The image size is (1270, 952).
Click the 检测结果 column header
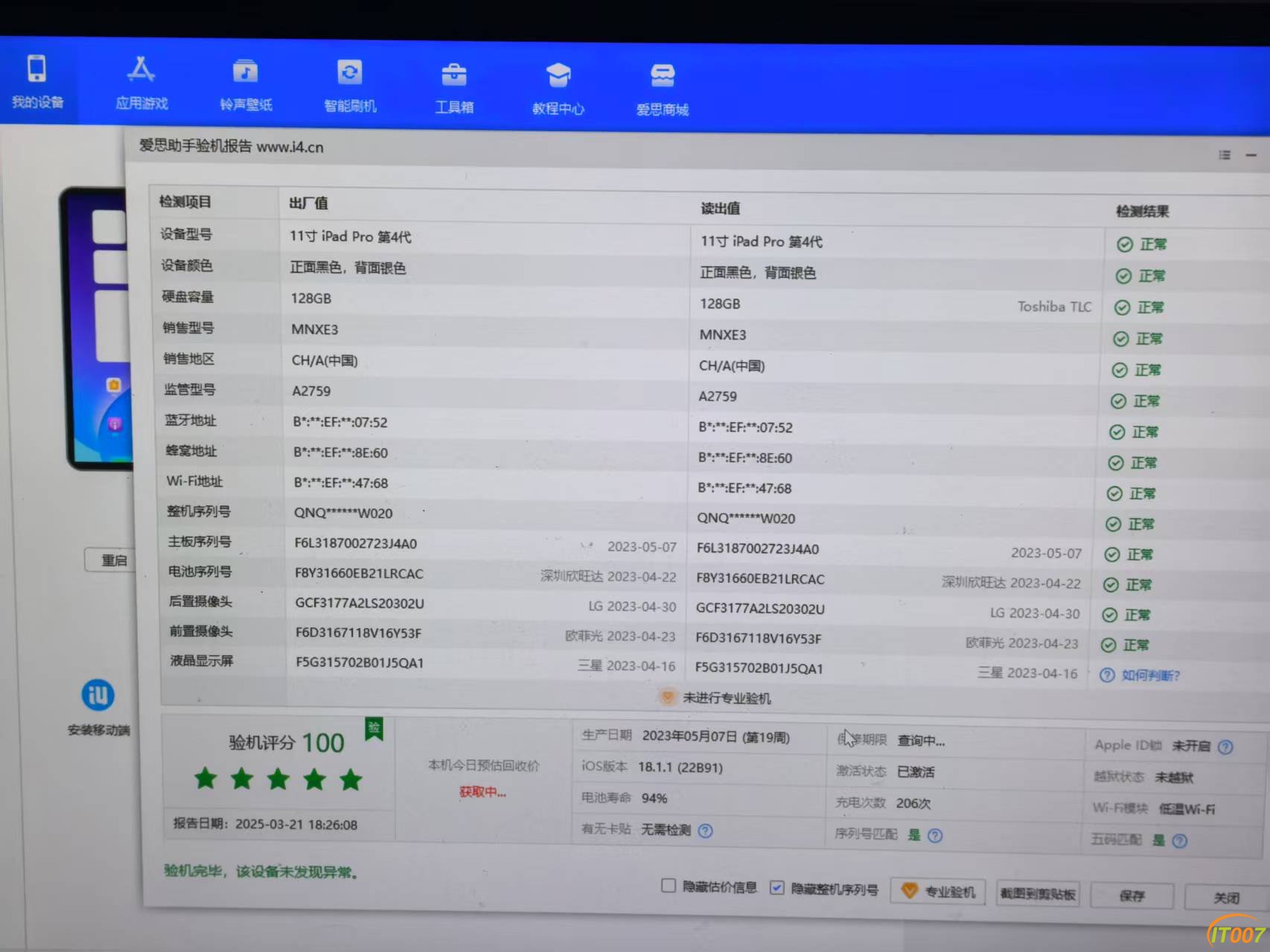point(1142,211)
